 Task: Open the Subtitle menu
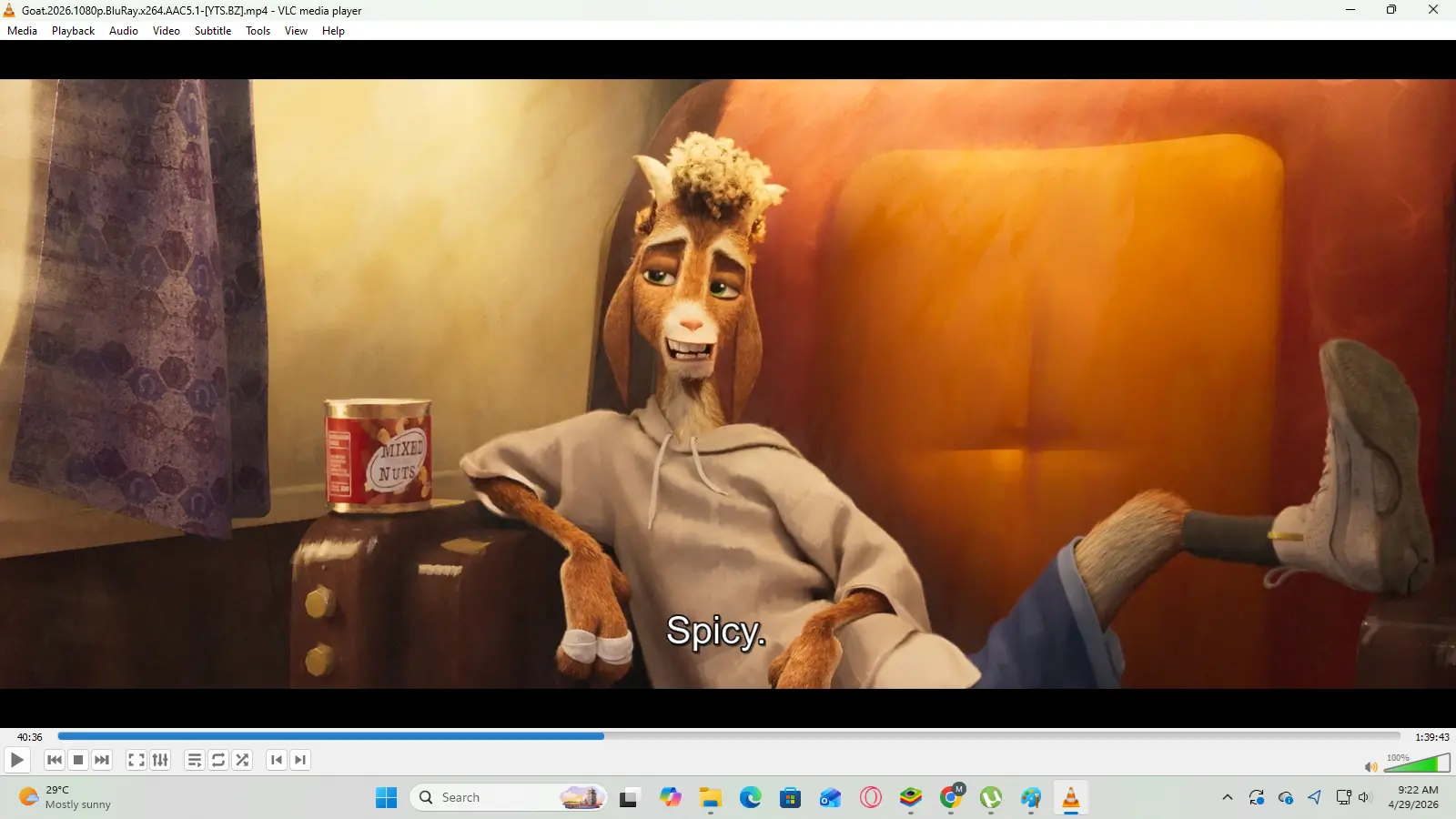pos(213,31)
